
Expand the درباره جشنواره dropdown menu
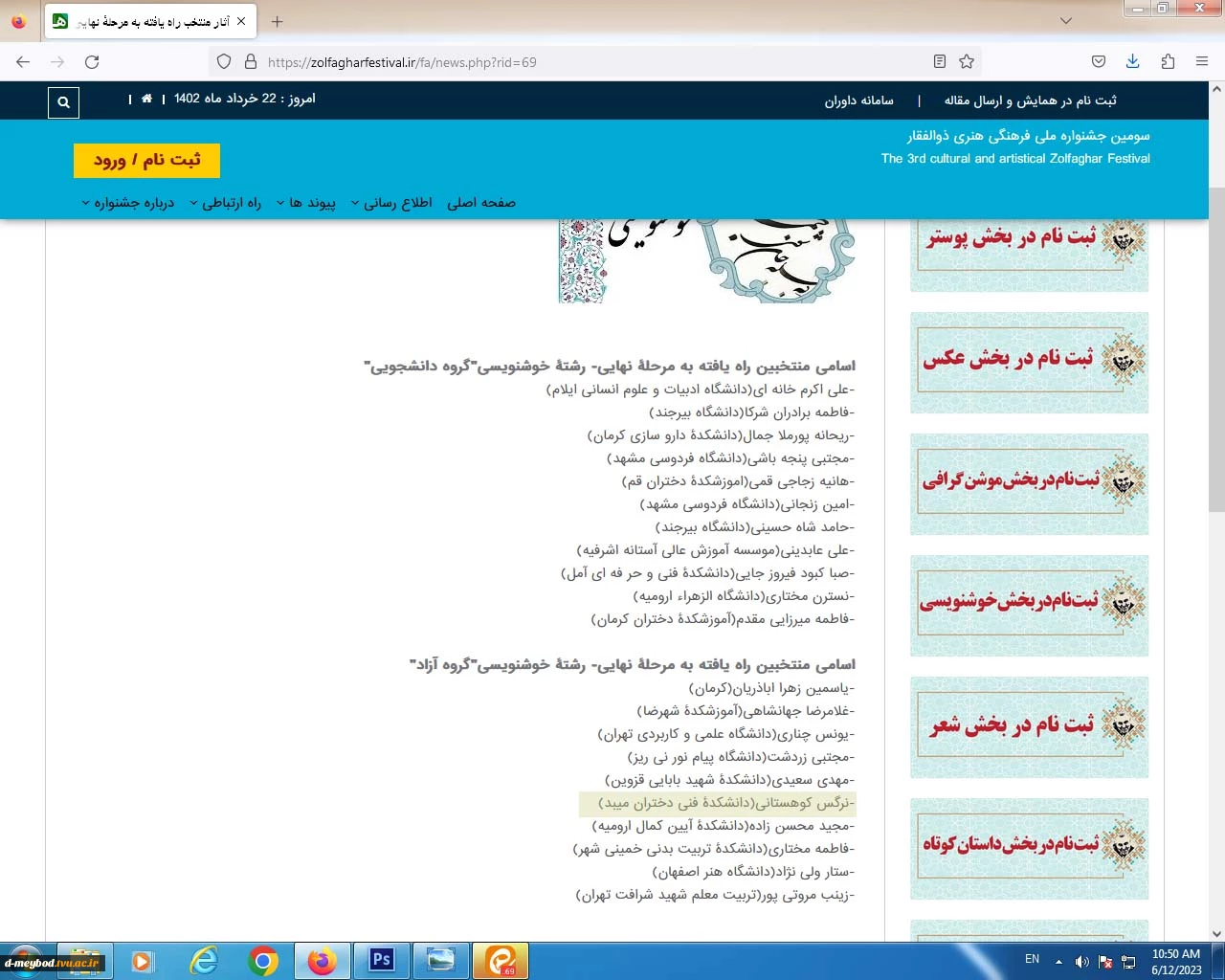127,202
